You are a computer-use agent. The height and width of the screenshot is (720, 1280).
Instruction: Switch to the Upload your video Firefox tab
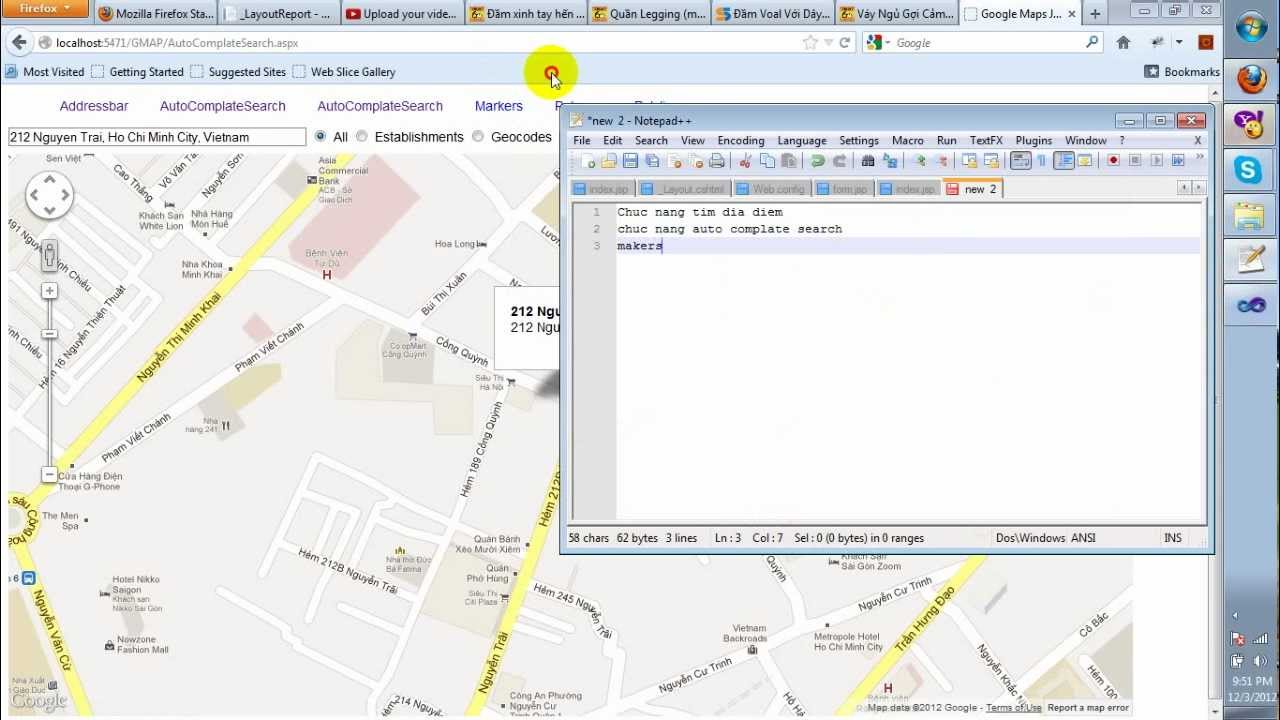(x=401, y=14)
